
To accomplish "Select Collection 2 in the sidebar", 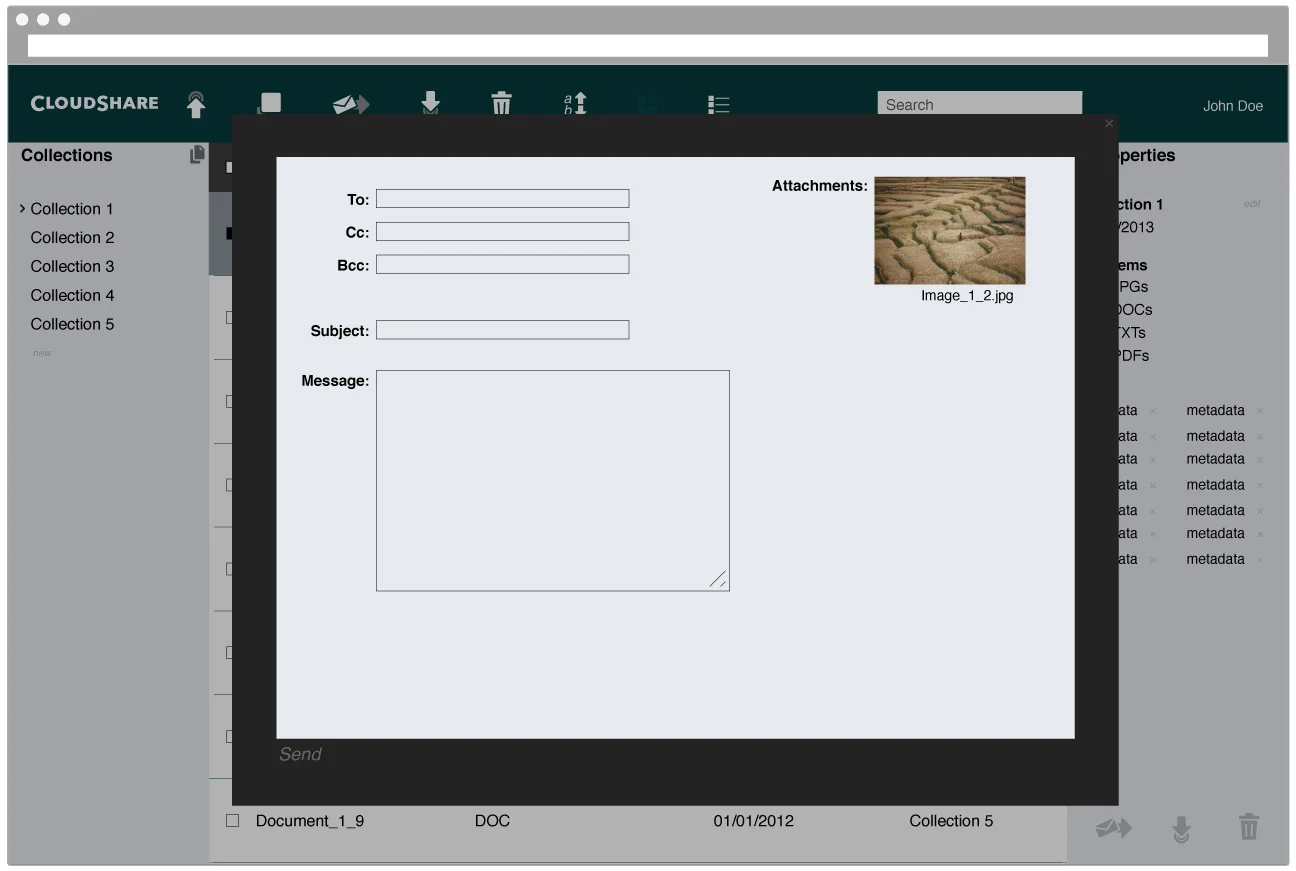I will click(x=72, y=238).
